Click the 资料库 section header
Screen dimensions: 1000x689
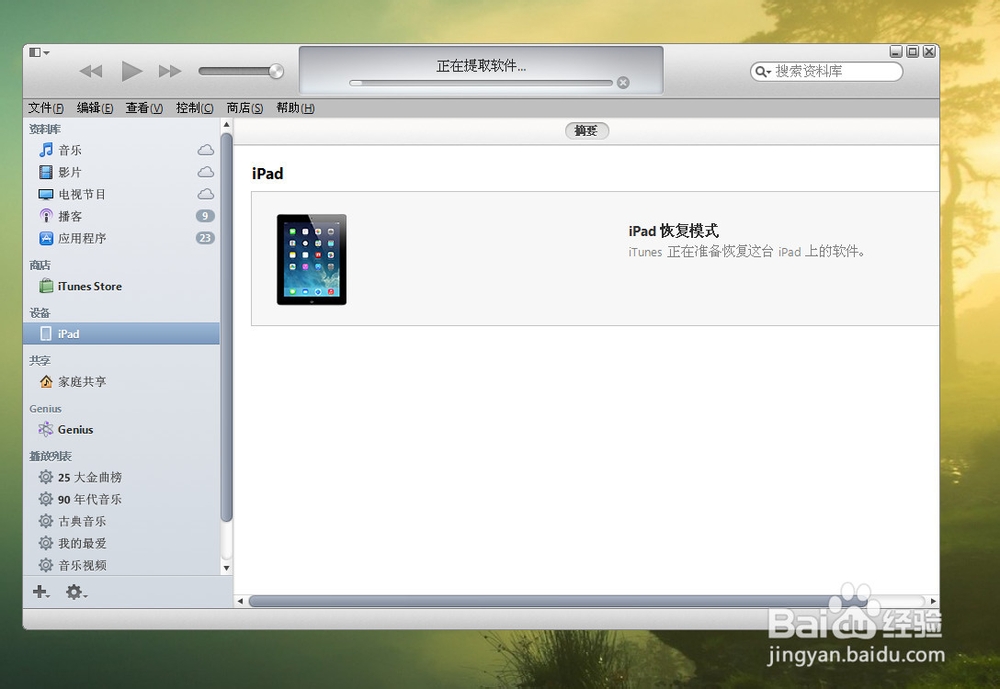[x=45, y=130]
